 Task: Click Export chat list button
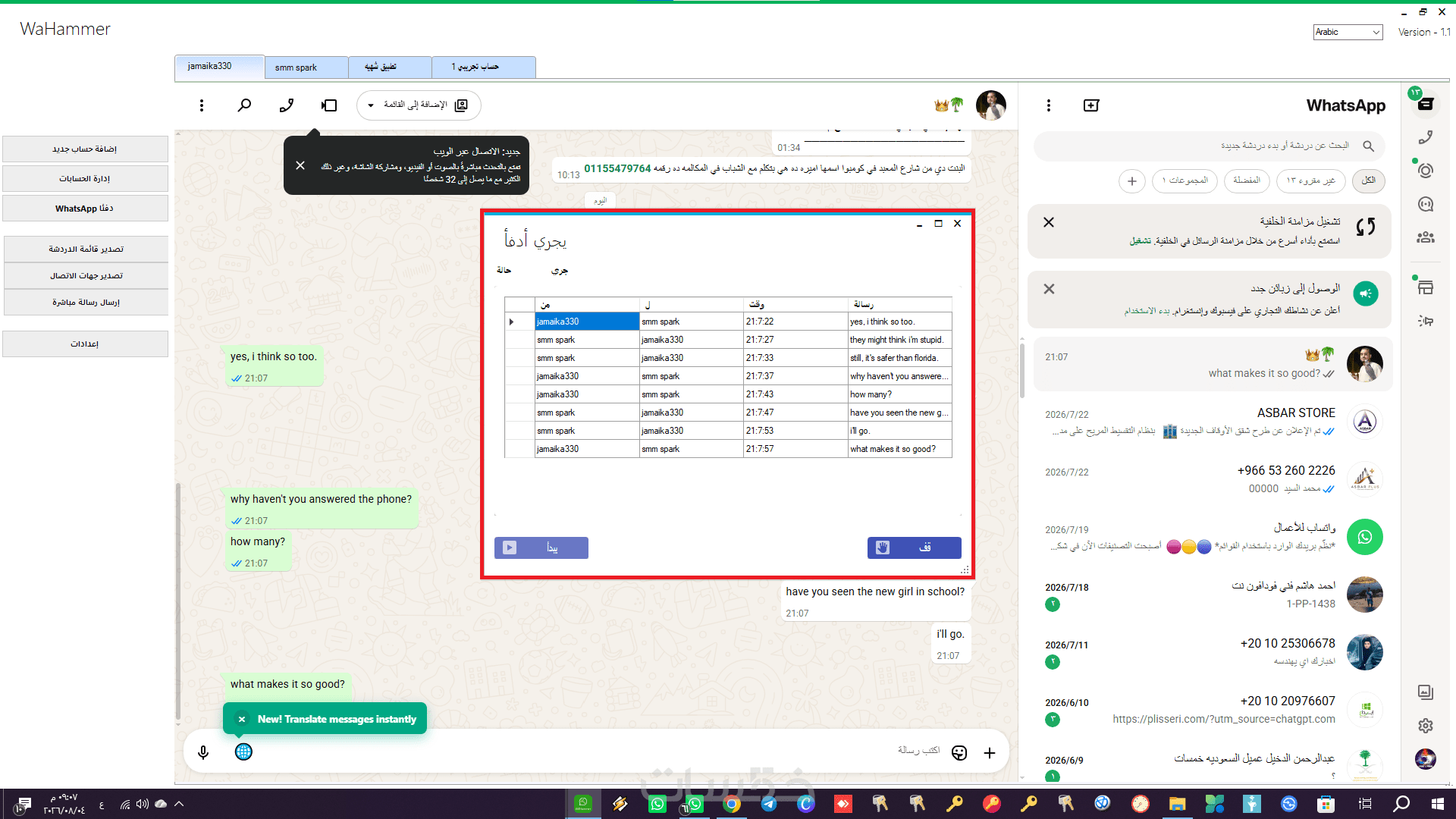(x=86, y=249)
